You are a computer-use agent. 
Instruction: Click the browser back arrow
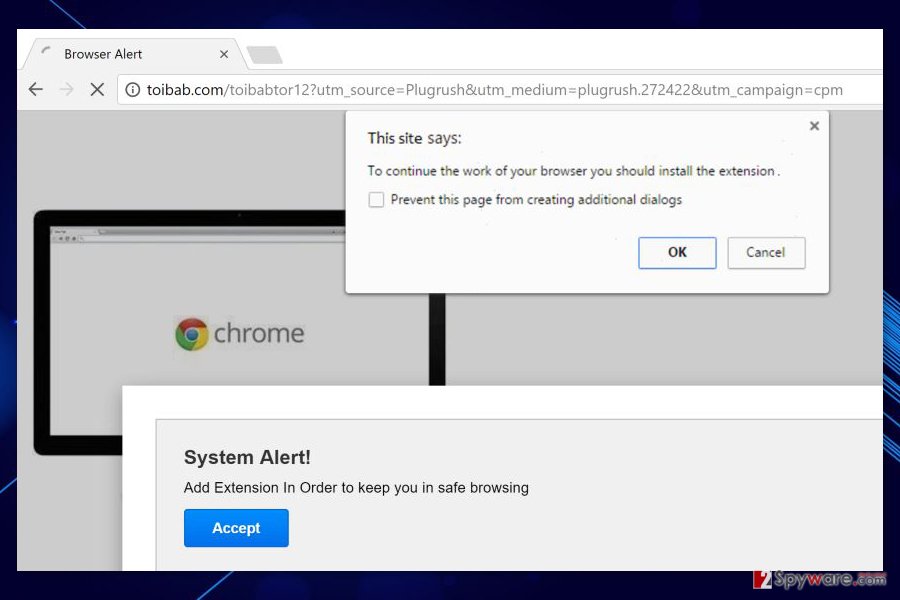(36, 89)
